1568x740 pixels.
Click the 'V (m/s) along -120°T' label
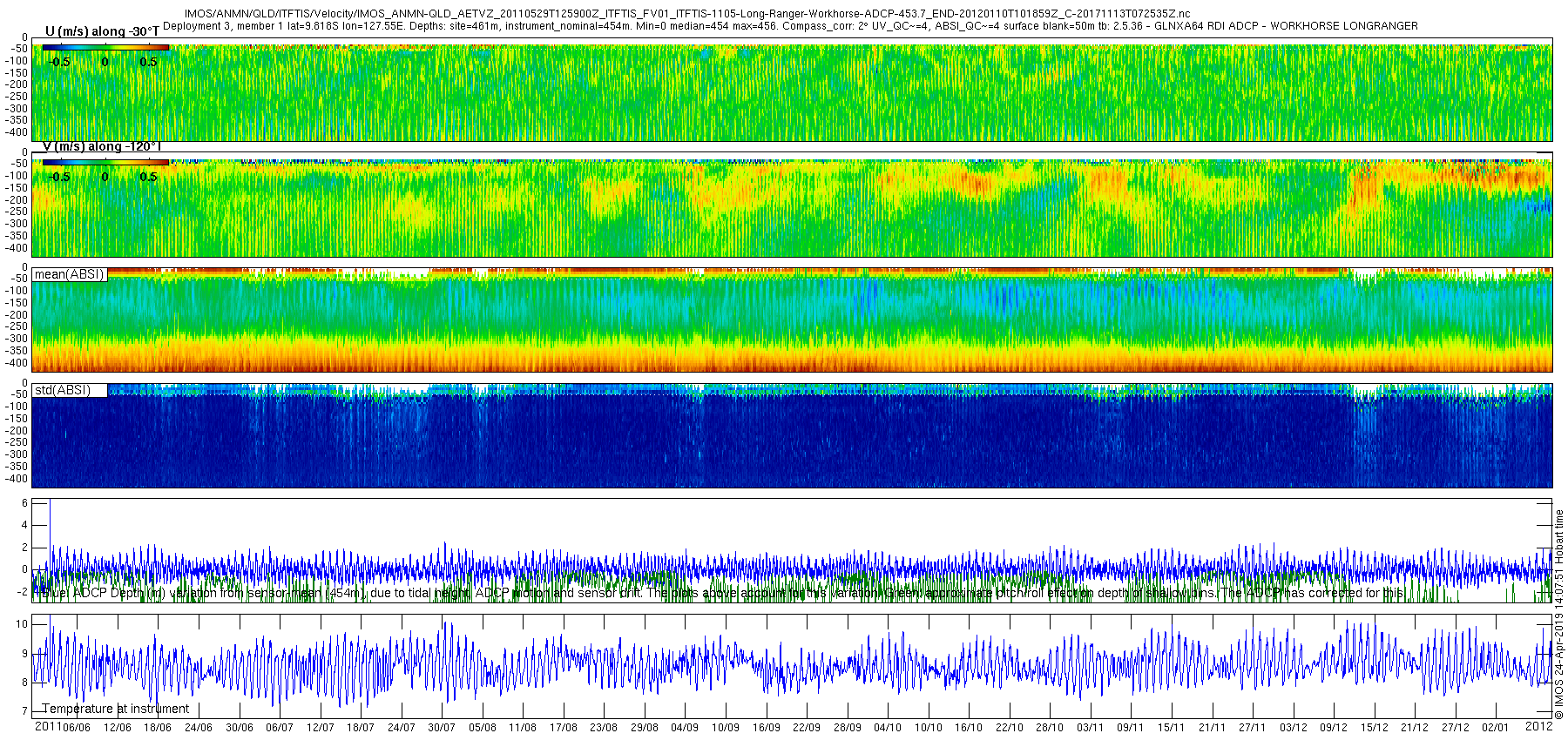click(x=102, y=146)
